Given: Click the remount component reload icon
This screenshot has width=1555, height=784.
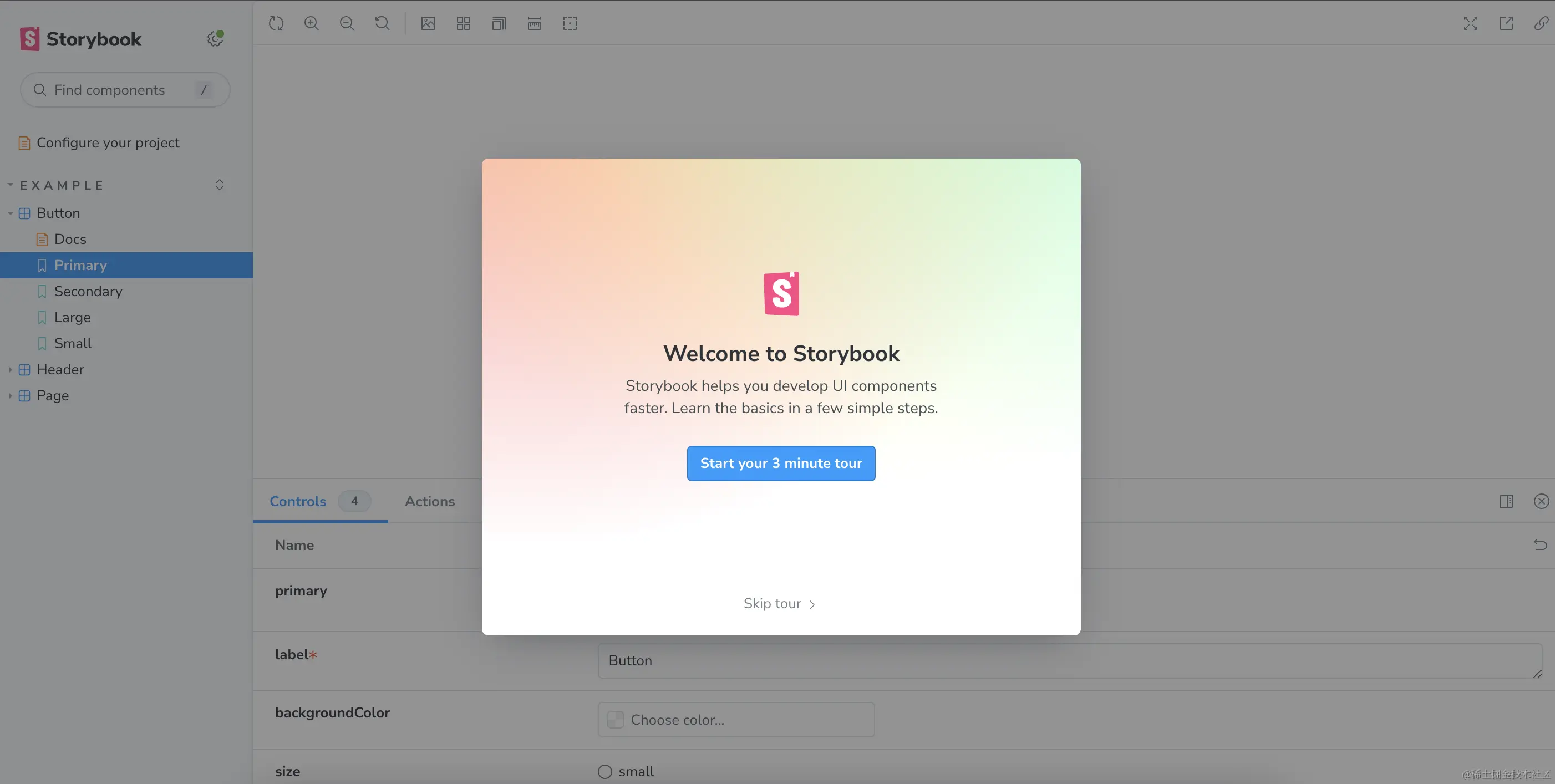Looking at the screenshot, I should 276,23.
